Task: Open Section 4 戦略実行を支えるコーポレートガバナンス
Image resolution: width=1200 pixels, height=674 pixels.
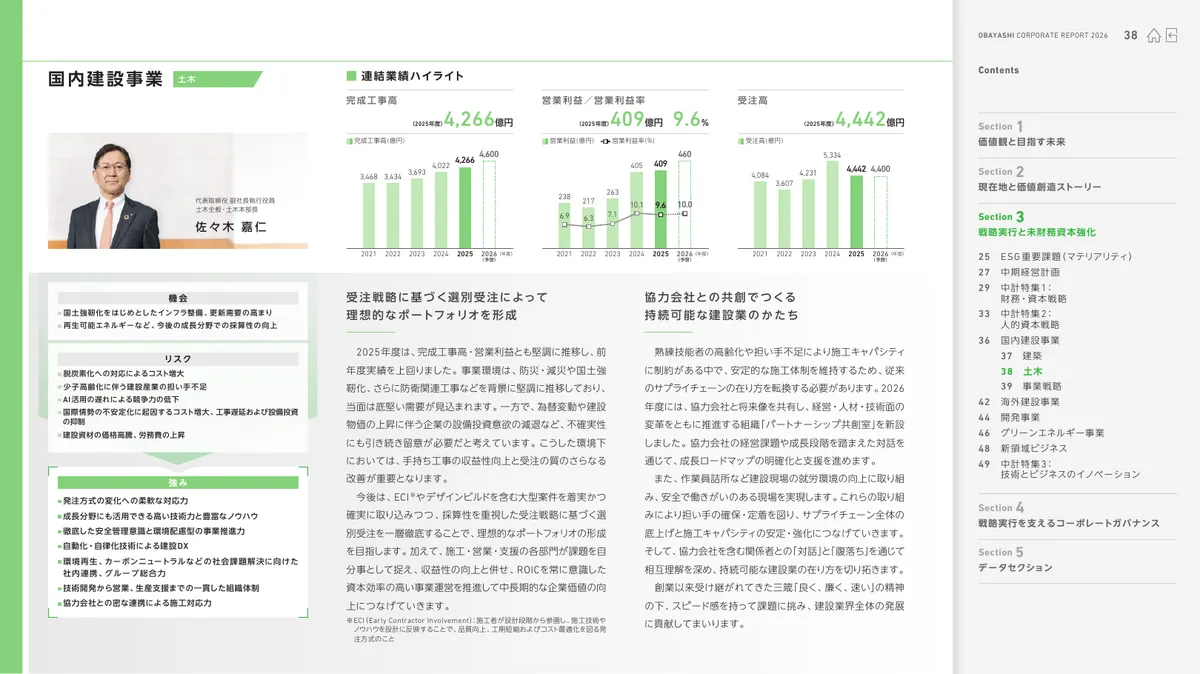Action: (x=1069, y=515)
